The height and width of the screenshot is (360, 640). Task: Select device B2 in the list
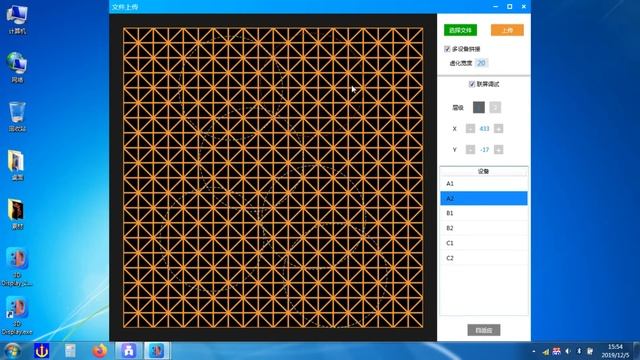coord(484,228)
